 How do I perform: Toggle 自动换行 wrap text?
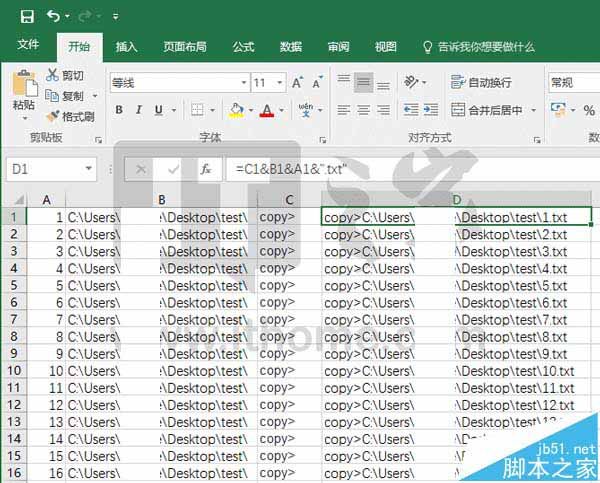click(x=481, y=82)
